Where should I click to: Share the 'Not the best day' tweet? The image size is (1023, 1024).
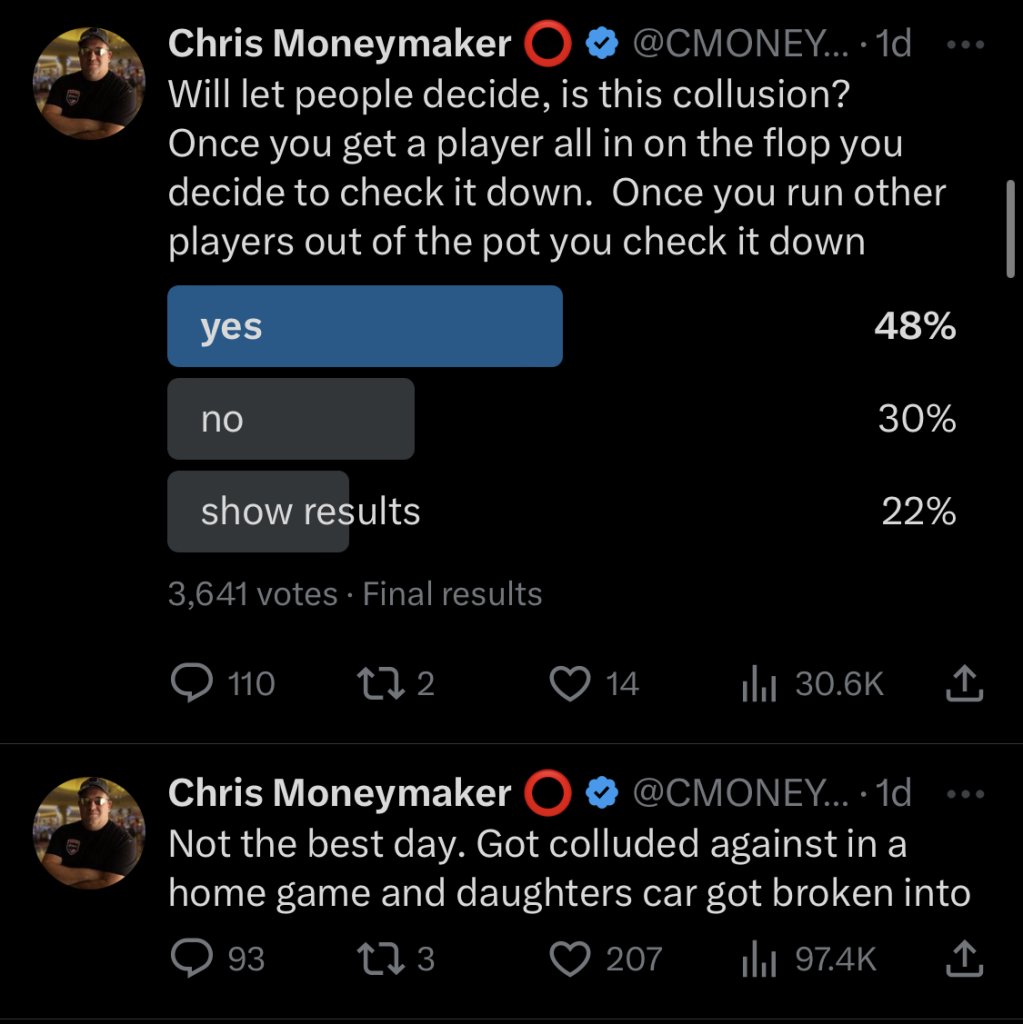[x=965, y=960]
